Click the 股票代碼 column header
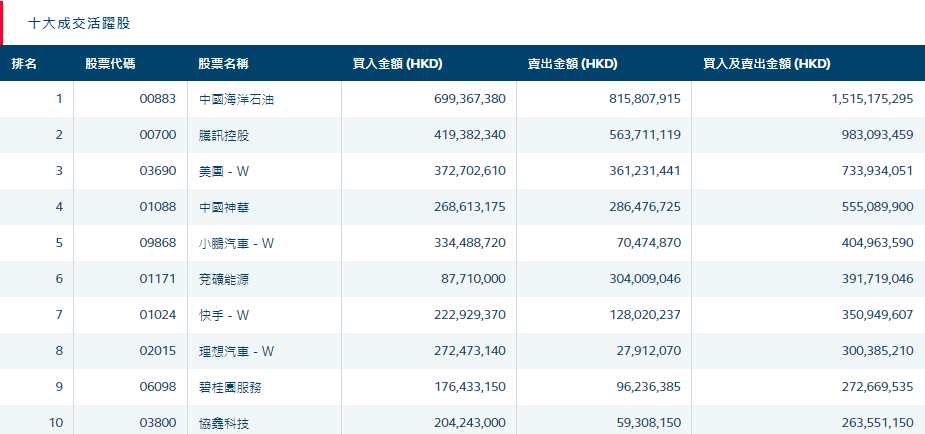 tap(110, 64)
